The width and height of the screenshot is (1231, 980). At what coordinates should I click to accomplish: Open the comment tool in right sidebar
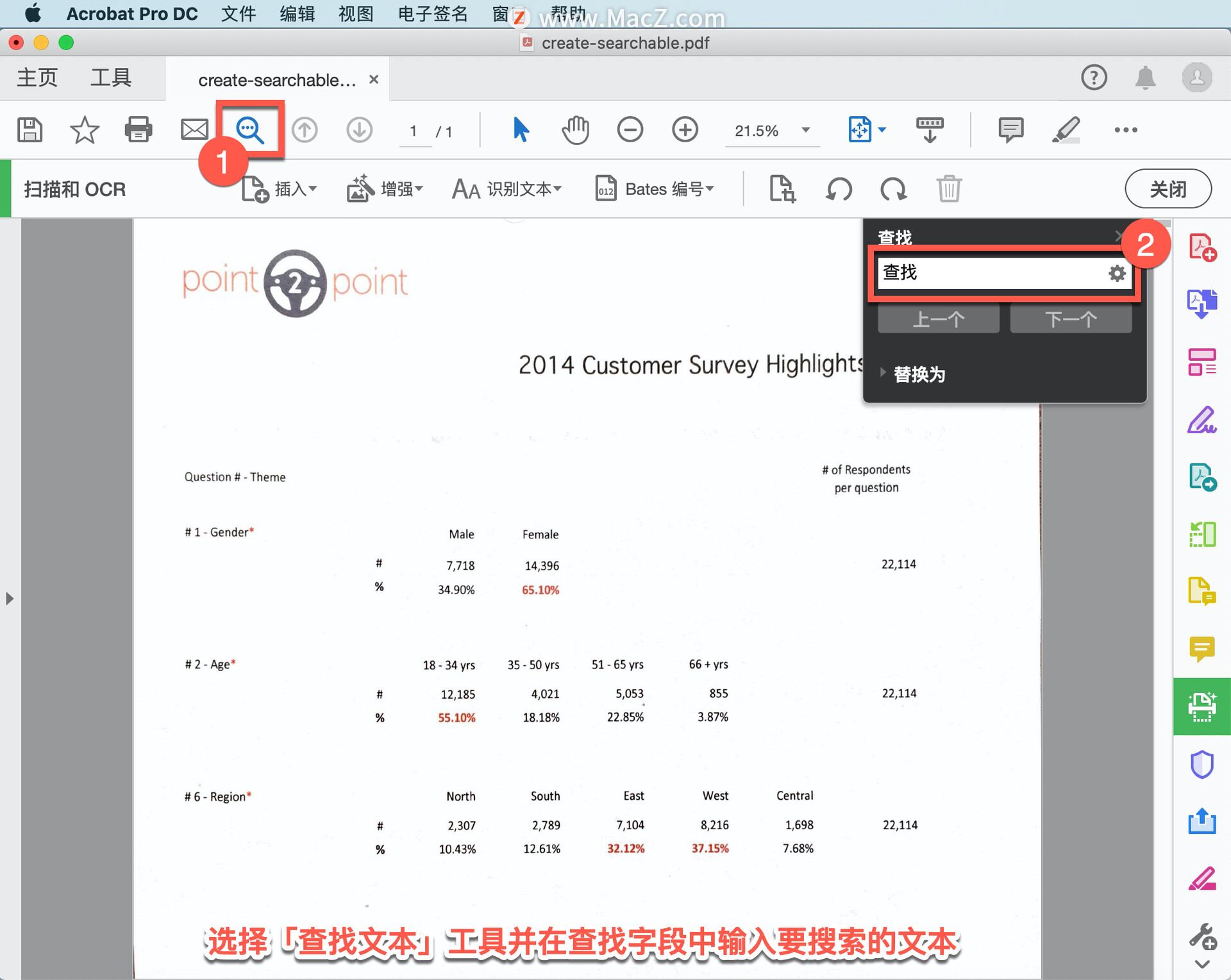coord(1202,649)
